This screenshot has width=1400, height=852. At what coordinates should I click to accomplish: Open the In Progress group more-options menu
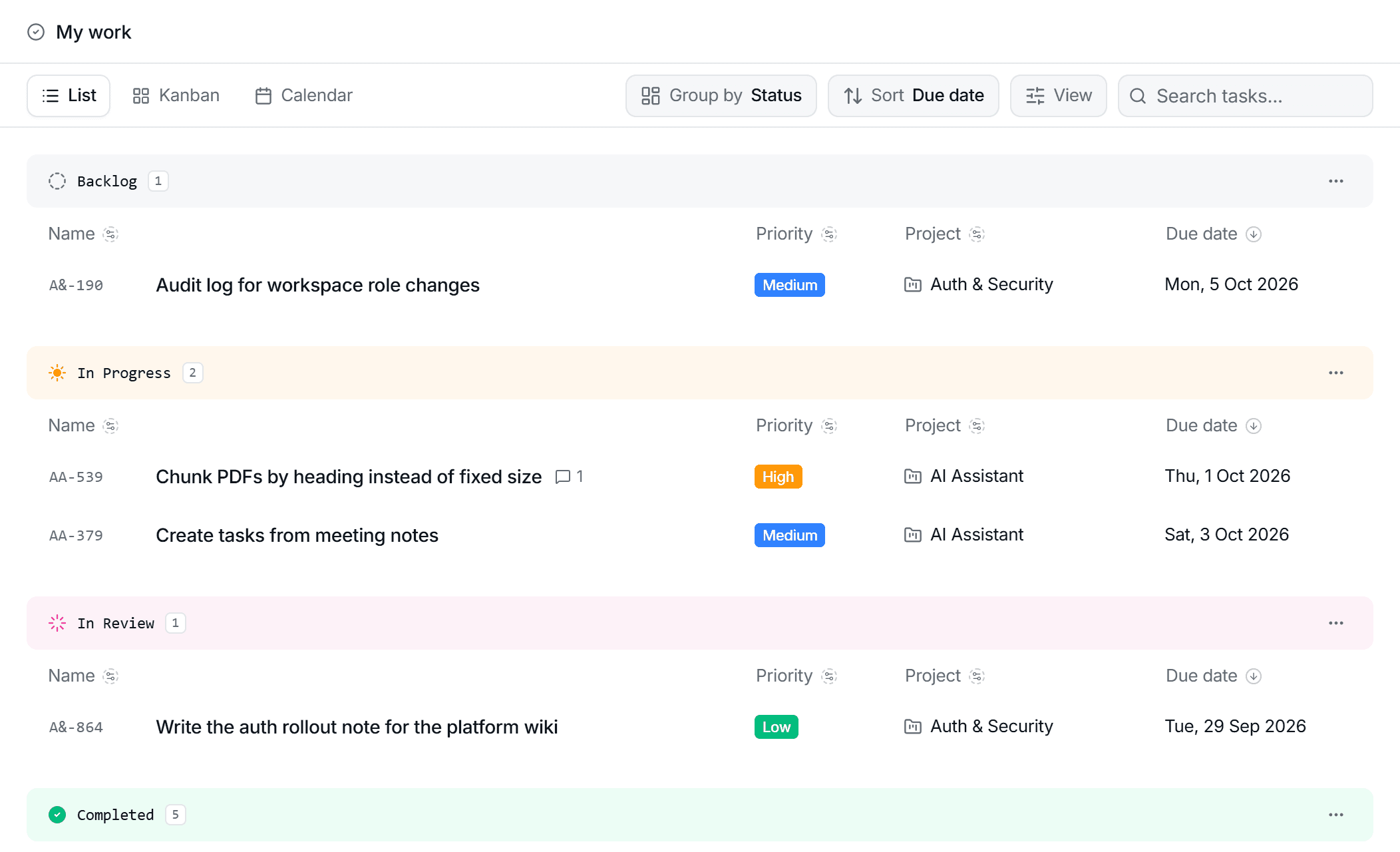(x=1336, y=373)
